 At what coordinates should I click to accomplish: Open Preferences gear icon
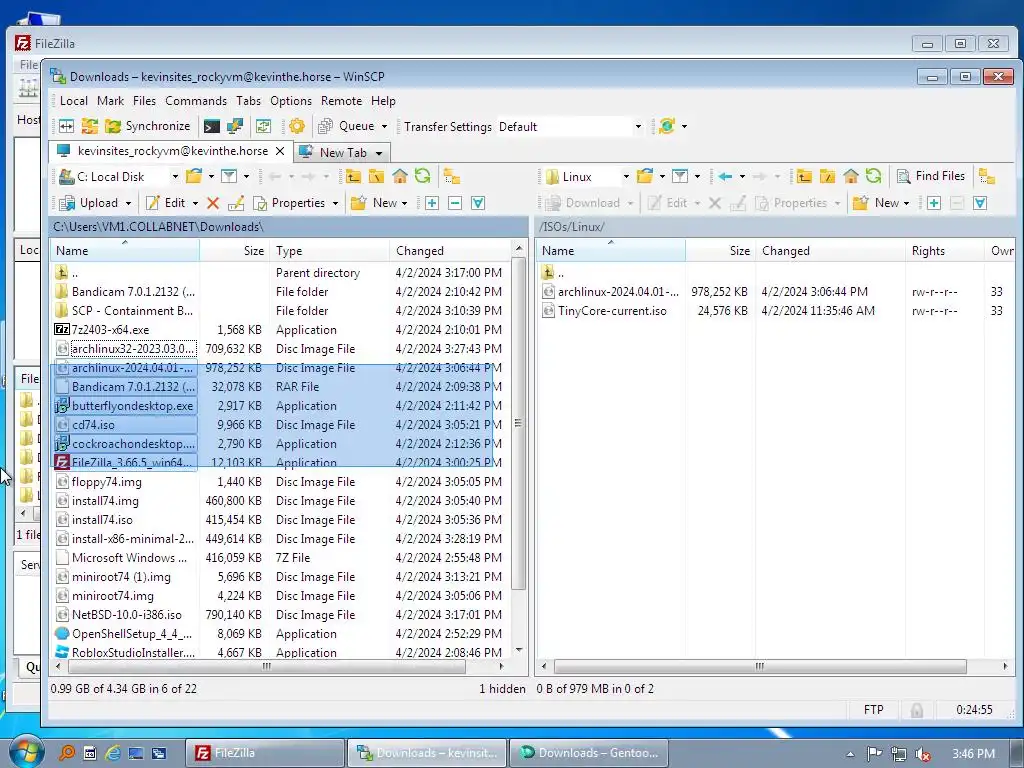[x=296, y=126]
